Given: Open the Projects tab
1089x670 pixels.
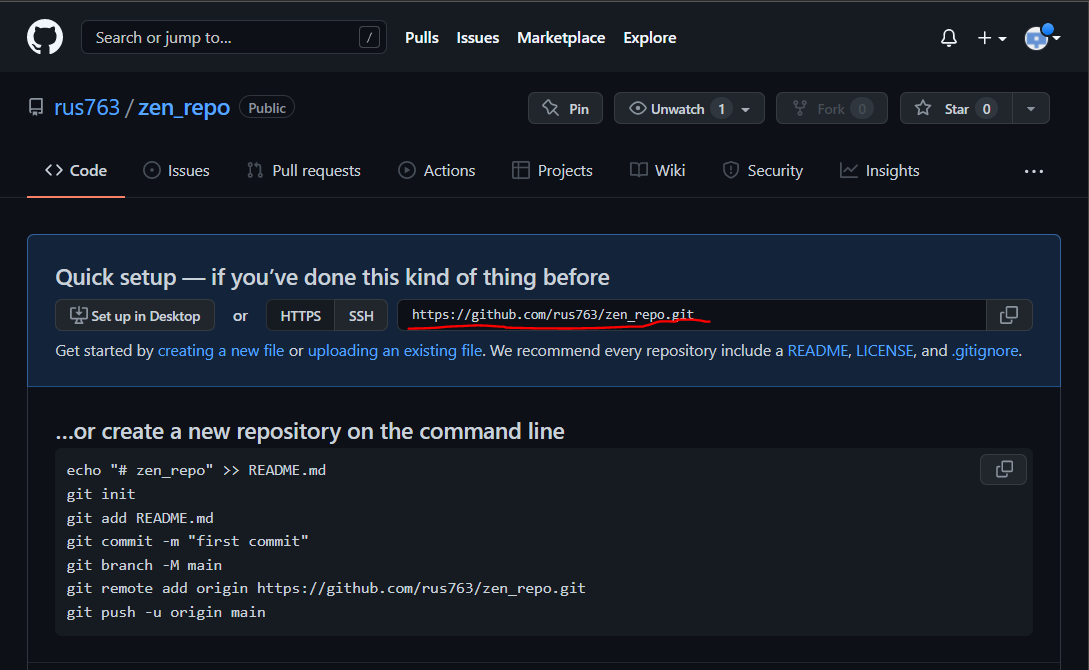Looking at the screenshot, I should tap(552, 171).
